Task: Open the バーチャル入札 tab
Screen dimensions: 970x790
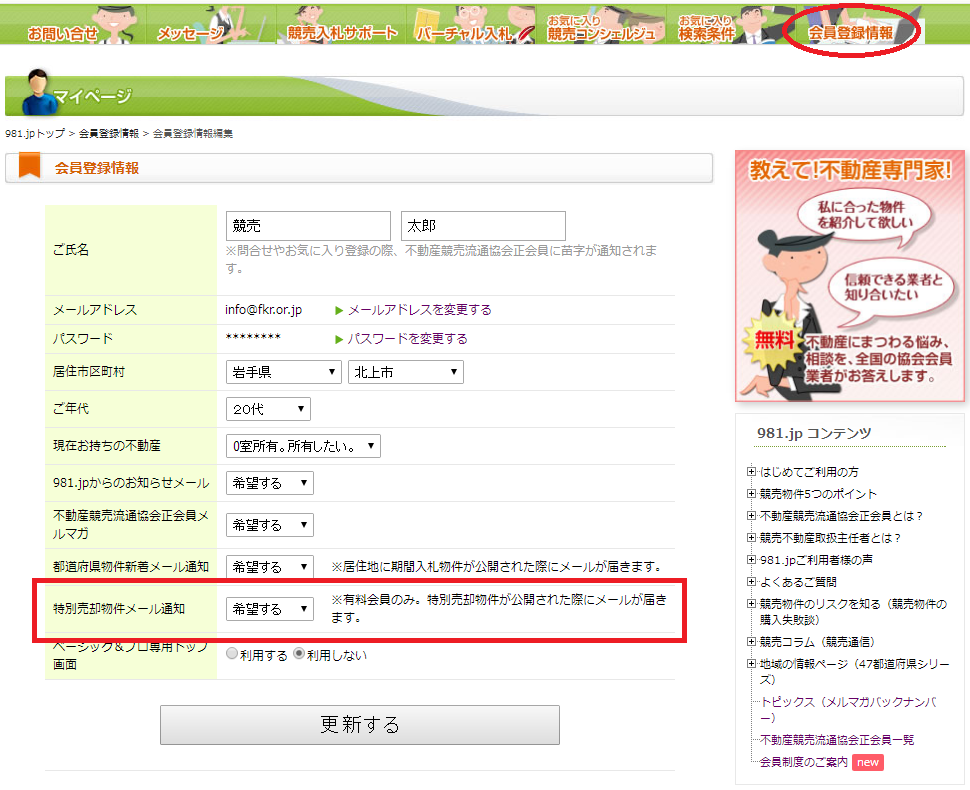Action: pos(471,25)
